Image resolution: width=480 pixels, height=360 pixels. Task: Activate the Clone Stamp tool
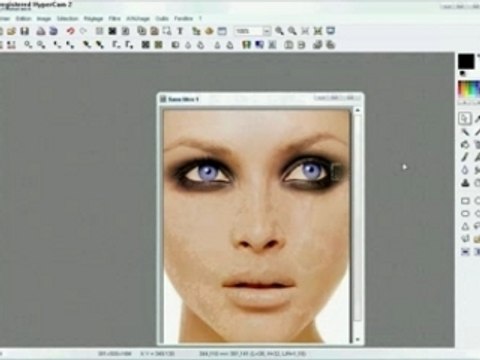pos(465,183)
